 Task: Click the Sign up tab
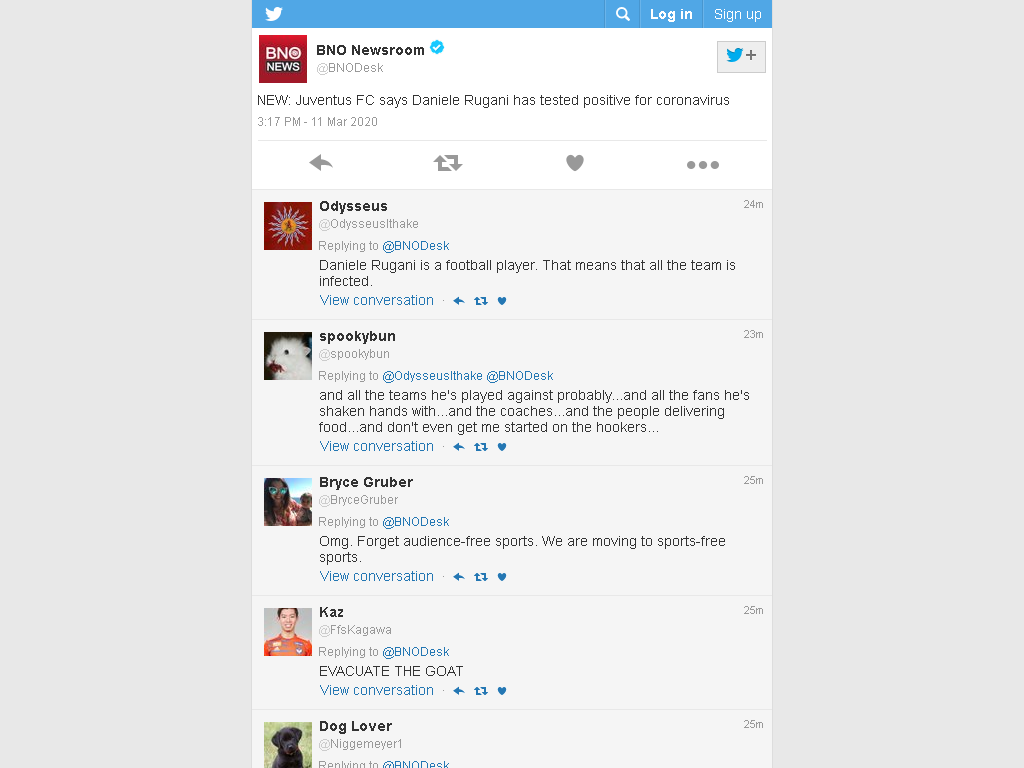click(737, 14)
